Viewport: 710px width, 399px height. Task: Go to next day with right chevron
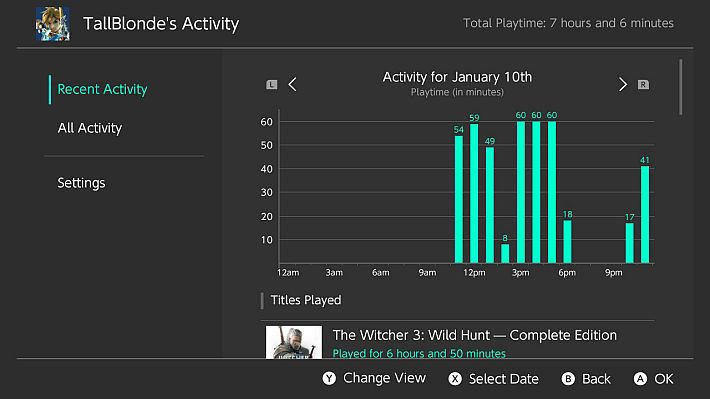point(623,84)
